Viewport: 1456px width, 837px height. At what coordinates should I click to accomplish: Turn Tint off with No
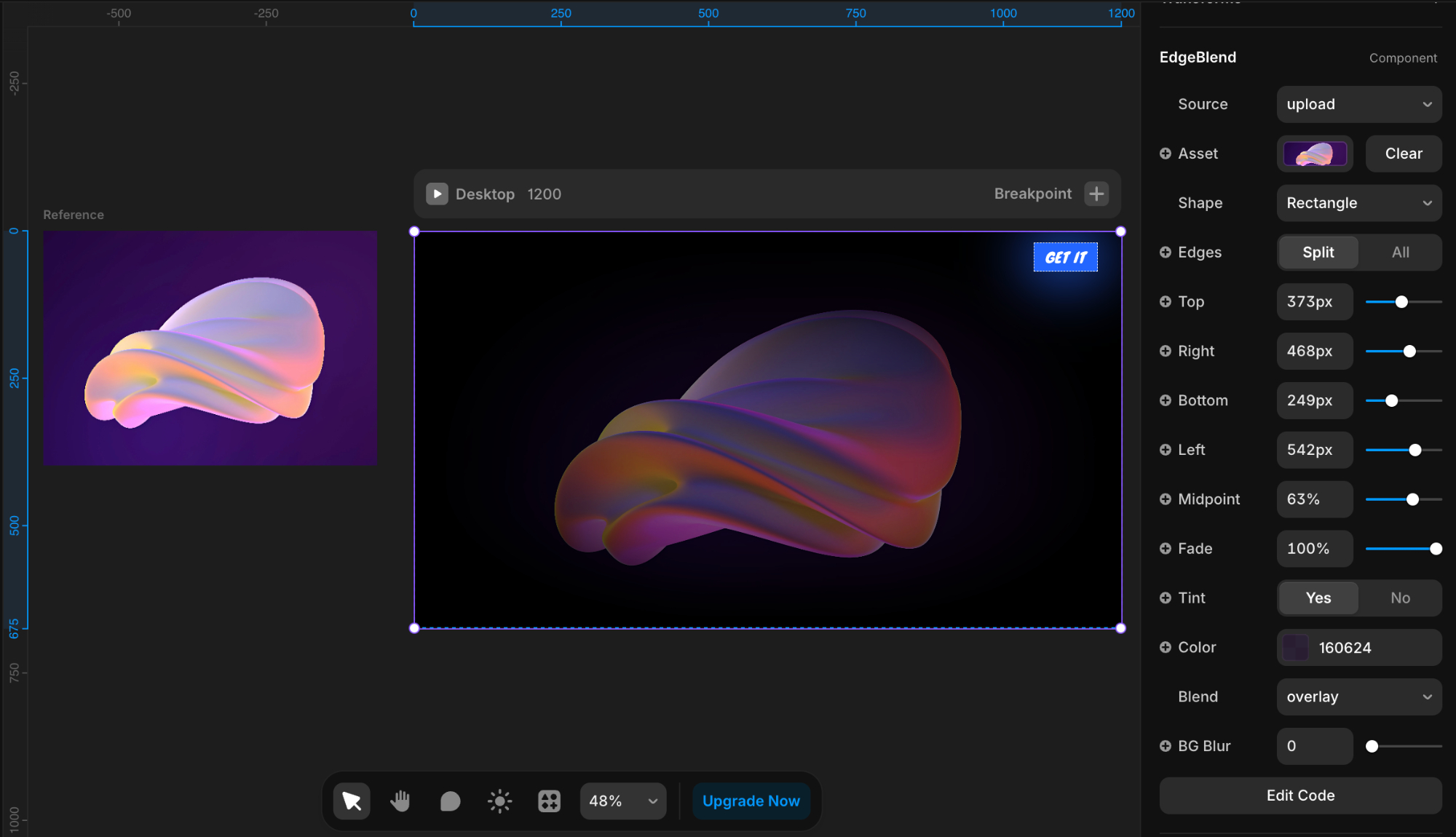pyautogui.click(x=1400, y=598)
